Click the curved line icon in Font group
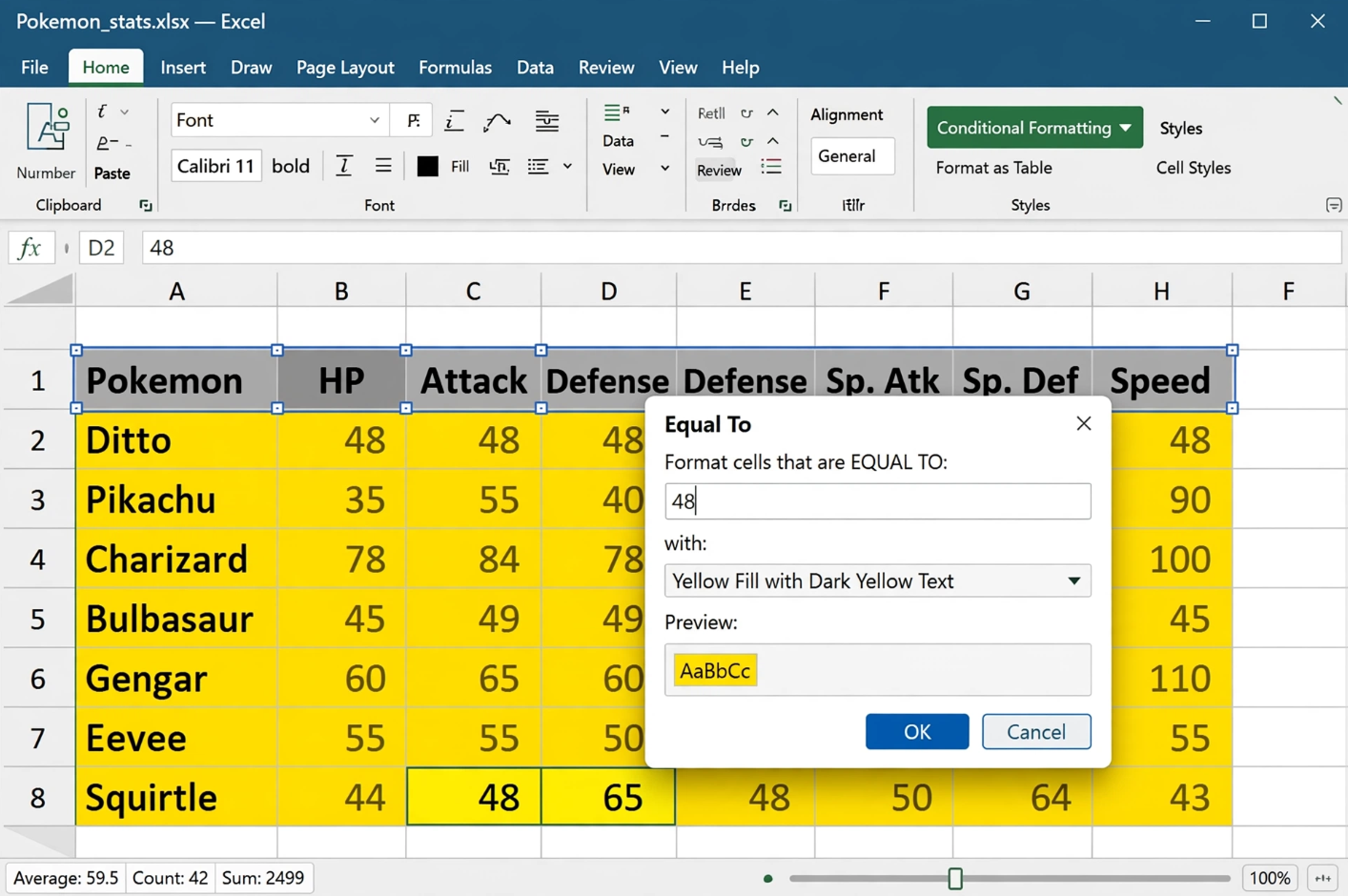 pyautogui.click(x=497, y=121)
